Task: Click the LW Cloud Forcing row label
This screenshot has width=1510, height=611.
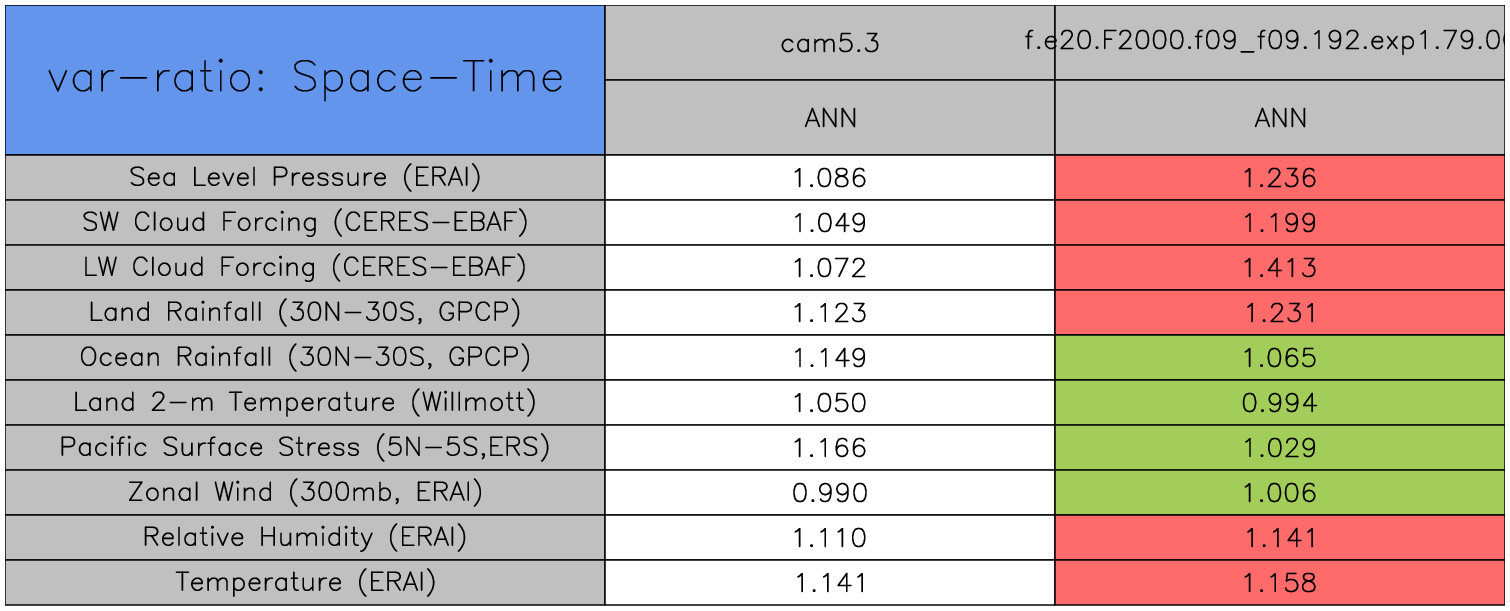Action: point(305,268)
